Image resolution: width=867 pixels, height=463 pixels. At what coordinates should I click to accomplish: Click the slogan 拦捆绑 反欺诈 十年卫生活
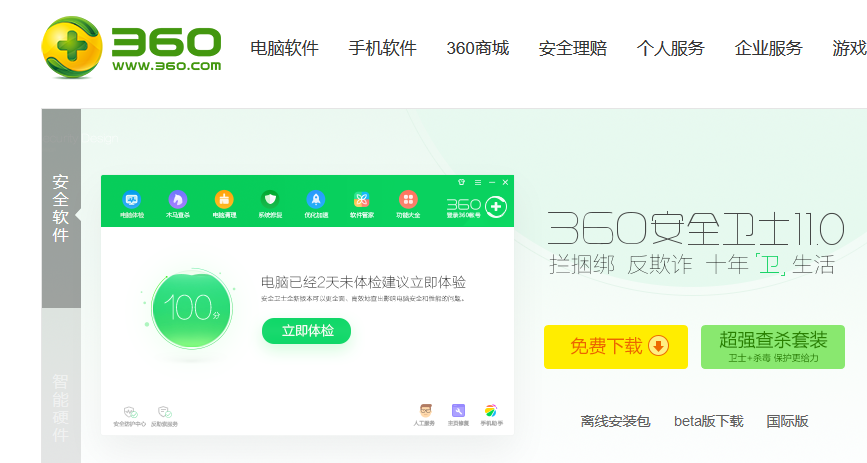tap(692, 264)
